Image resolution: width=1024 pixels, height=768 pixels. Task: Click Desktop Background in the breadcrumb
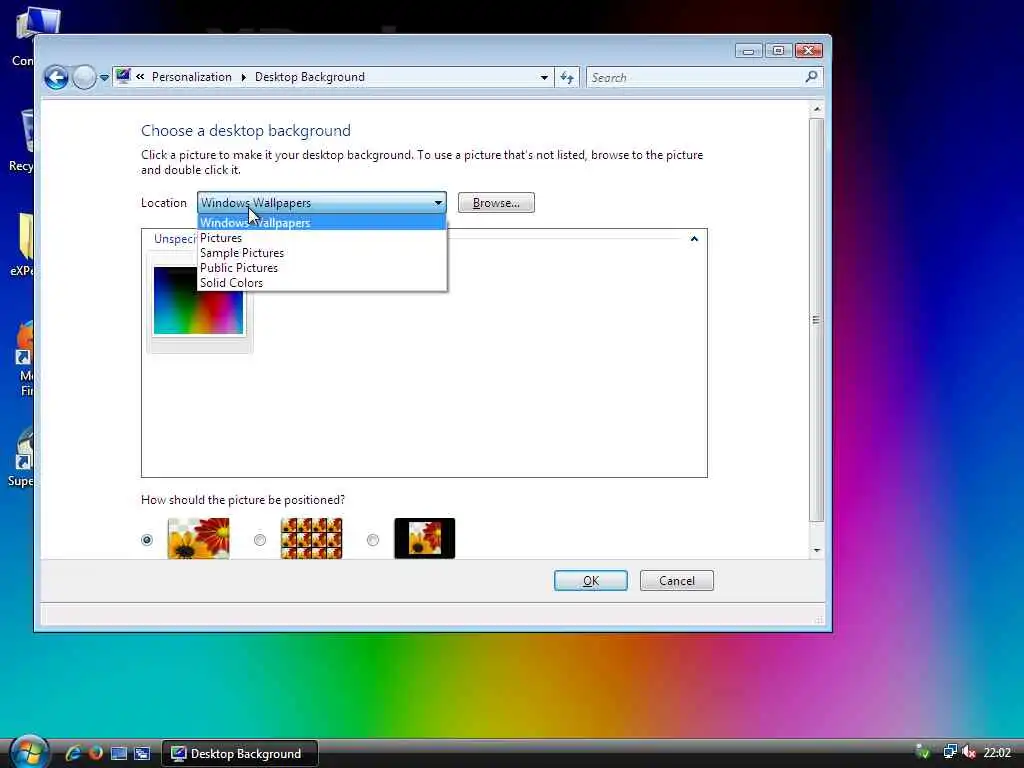pos(310,77)
